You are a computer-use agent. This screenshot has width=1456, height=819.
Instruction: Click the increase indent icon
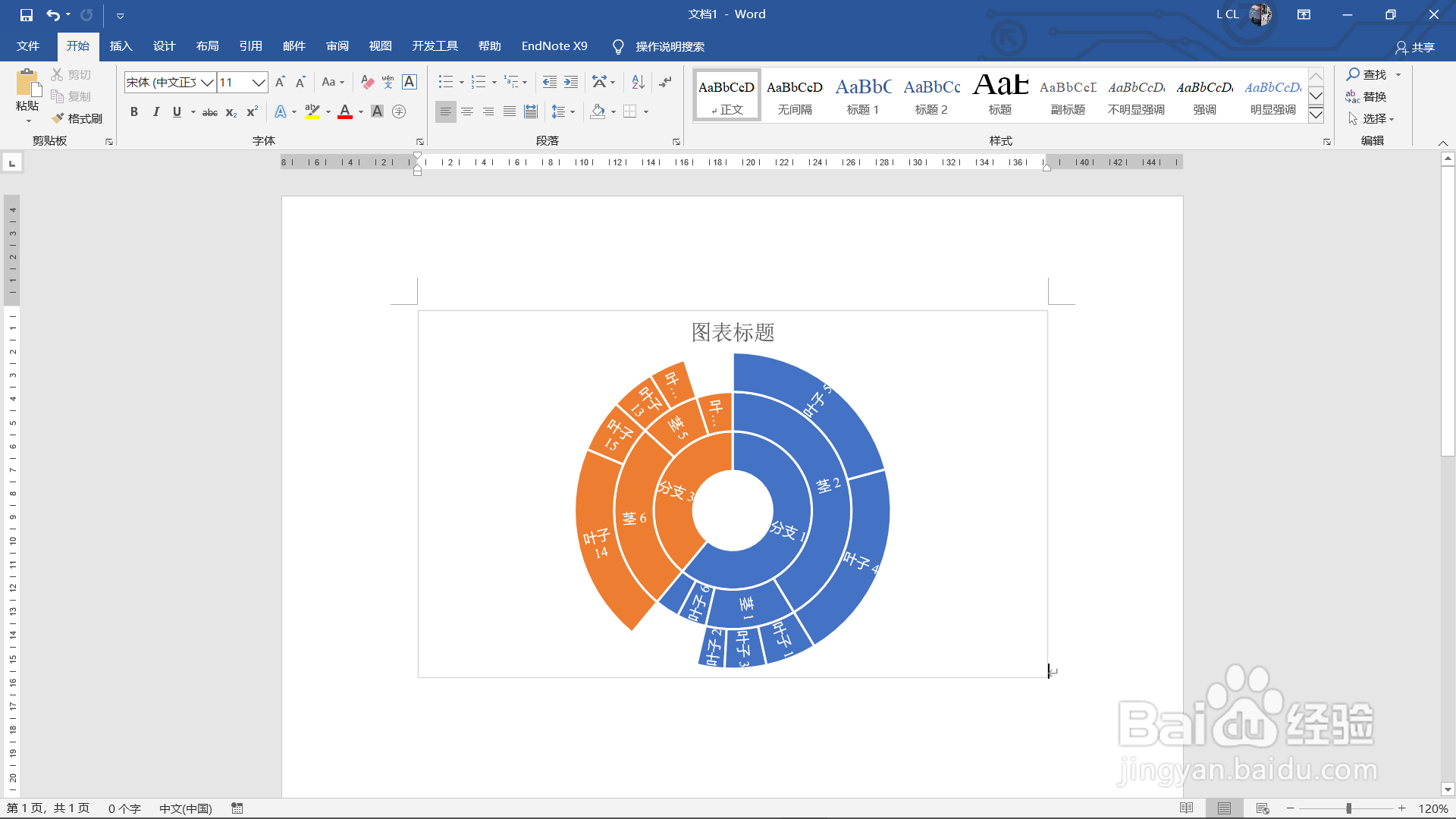tap(571, 82)
